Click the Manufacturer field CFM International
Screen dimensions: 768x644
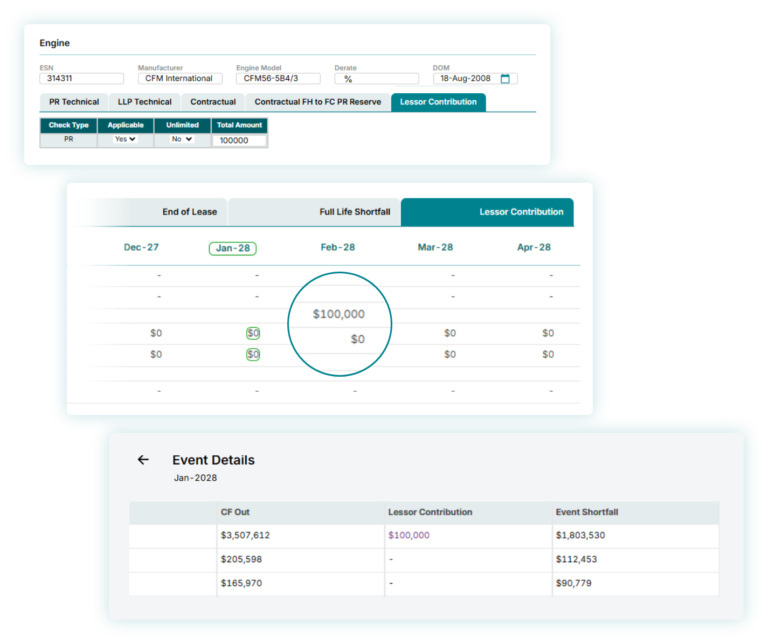[x=180, y=78]
